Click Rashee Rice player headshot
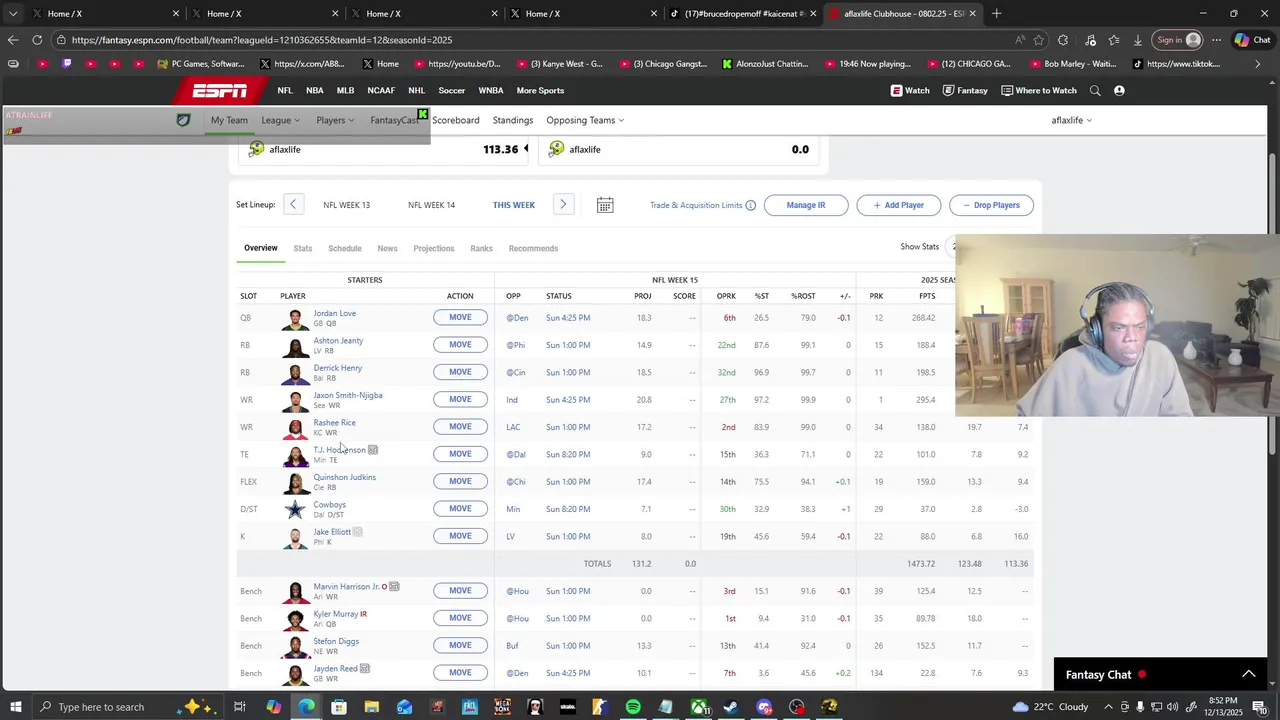 pos(295,427)
